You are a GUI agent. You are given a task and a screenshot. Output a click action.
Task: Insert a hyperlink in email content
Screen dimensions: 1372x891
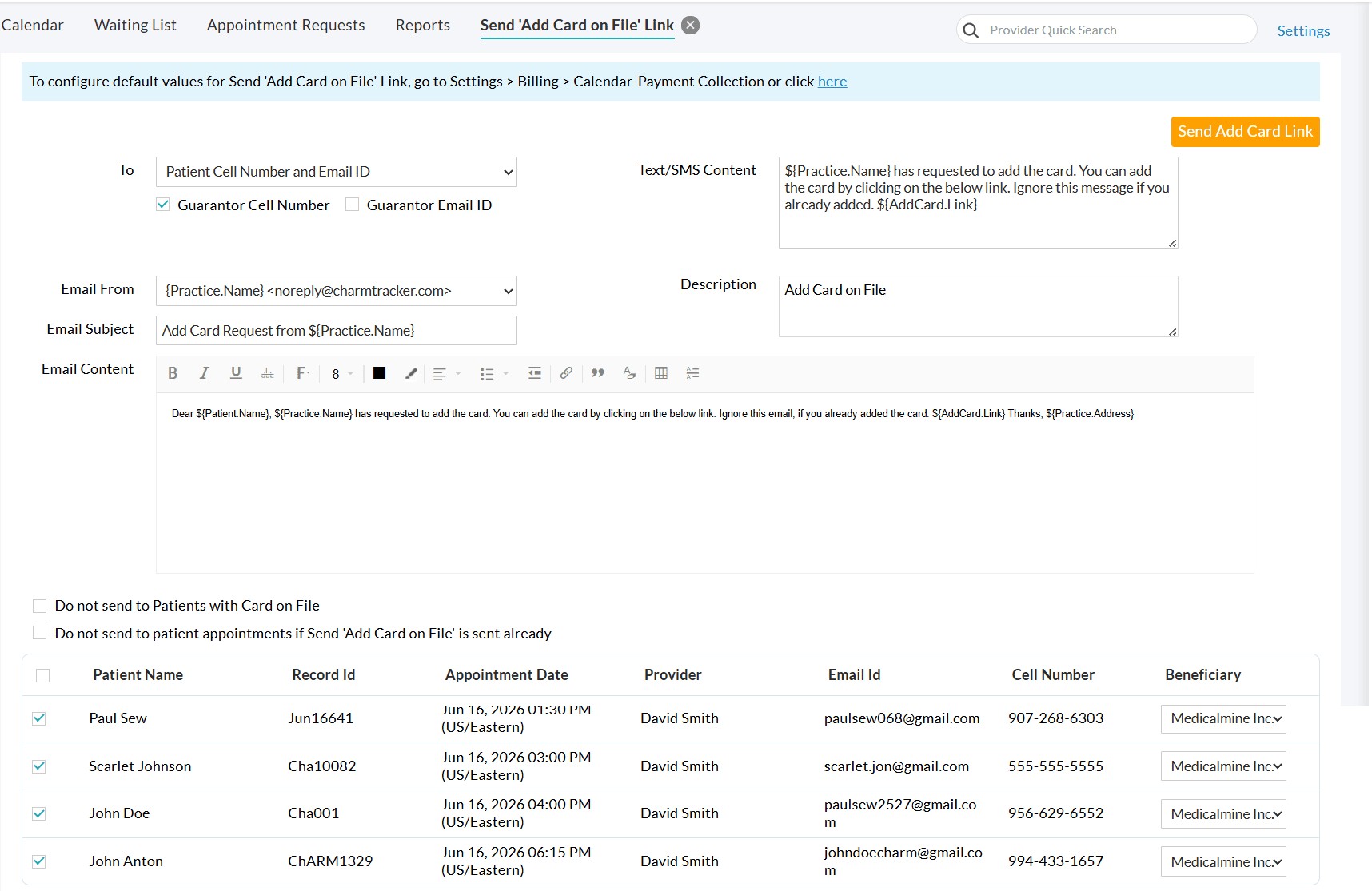[566, 373]
